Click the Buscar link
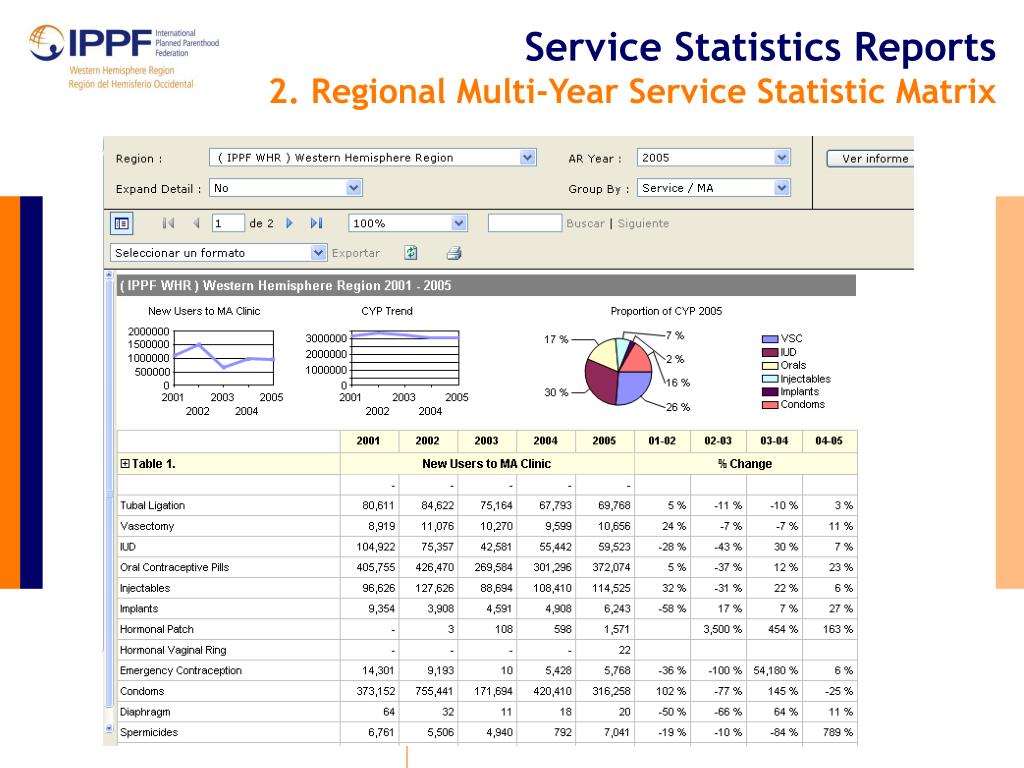 (585, 223)
